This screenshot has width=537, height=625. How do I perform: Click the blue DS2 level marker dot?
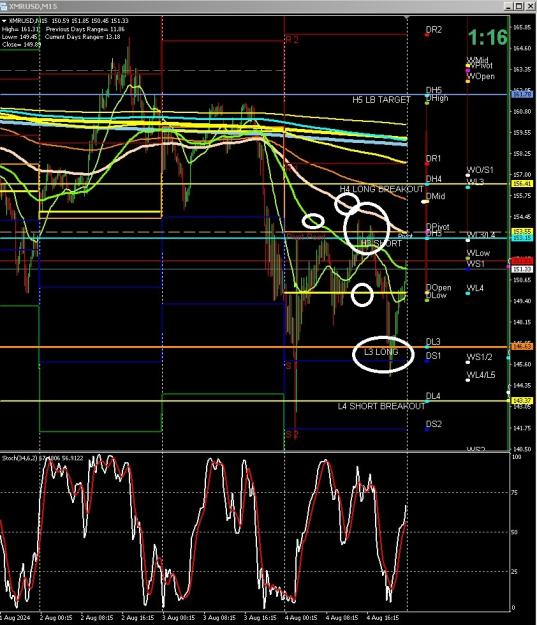427,429
